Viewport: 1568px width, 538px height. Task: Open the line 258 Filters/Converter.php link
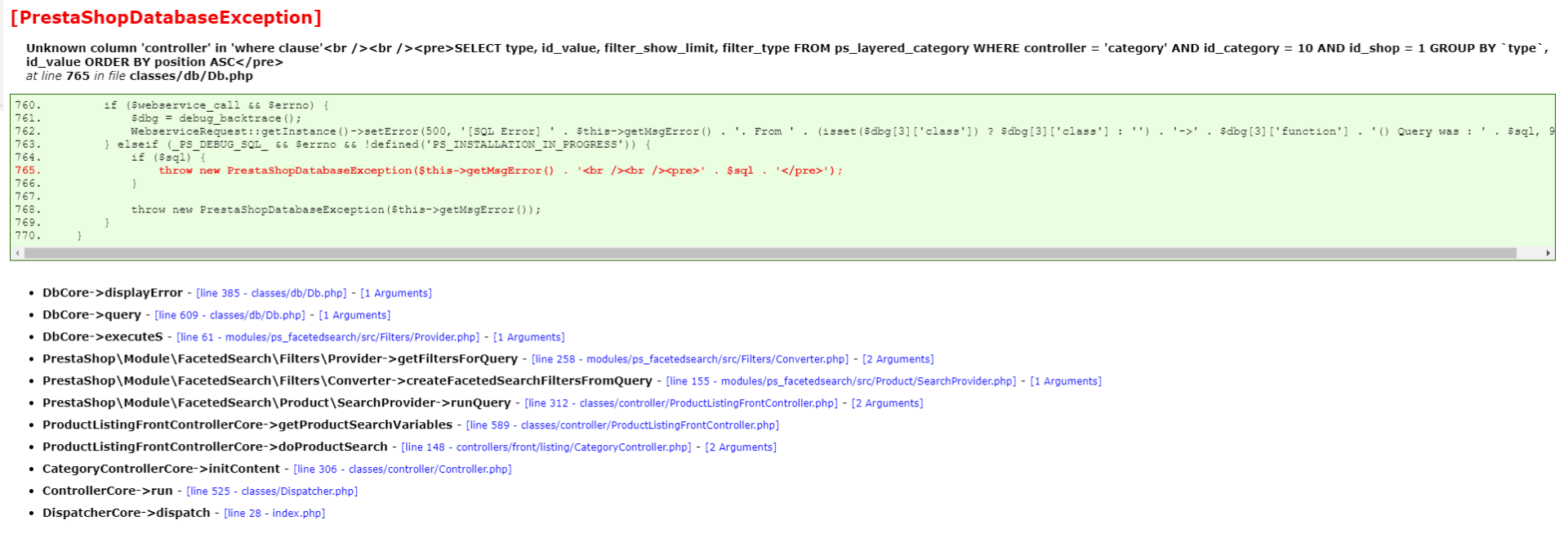[x=690, y=359]
